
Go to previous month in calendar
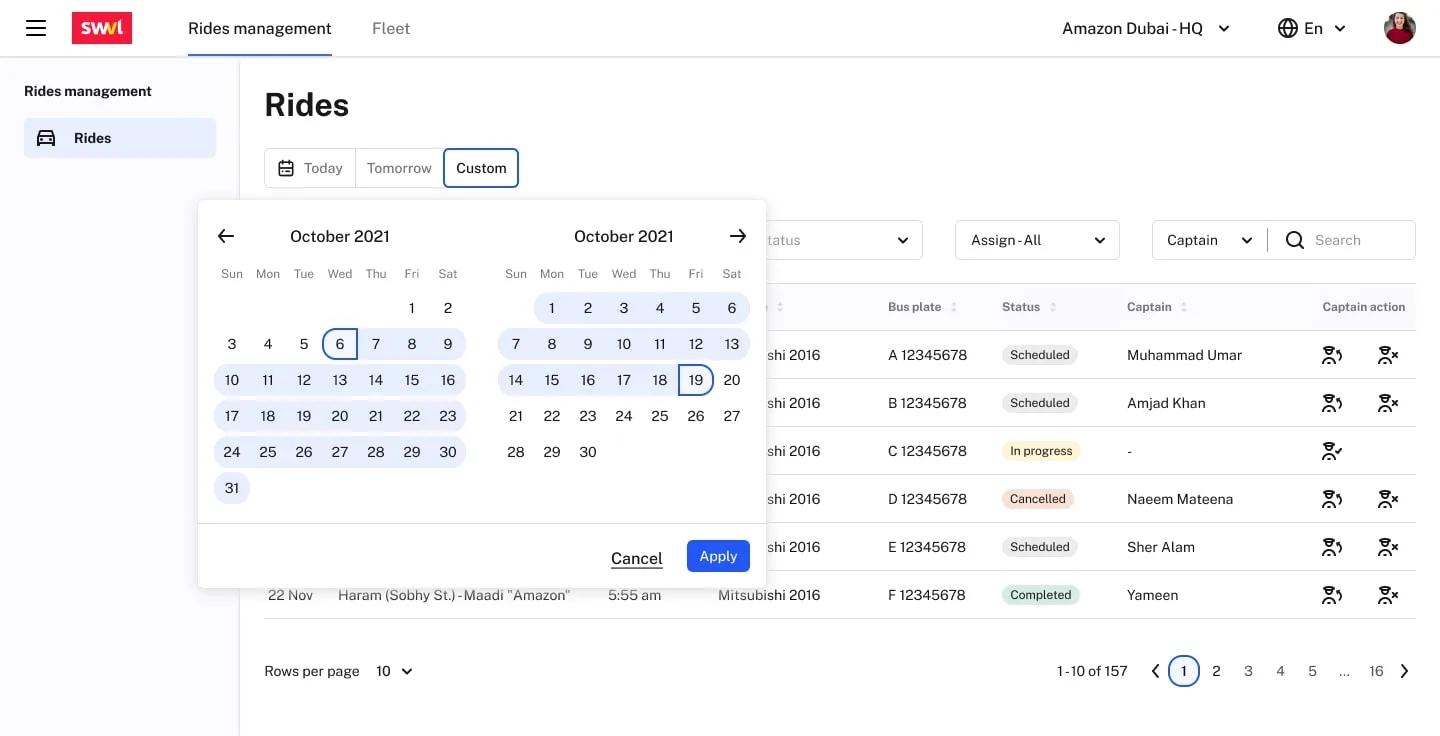click(x=226, y=236)
